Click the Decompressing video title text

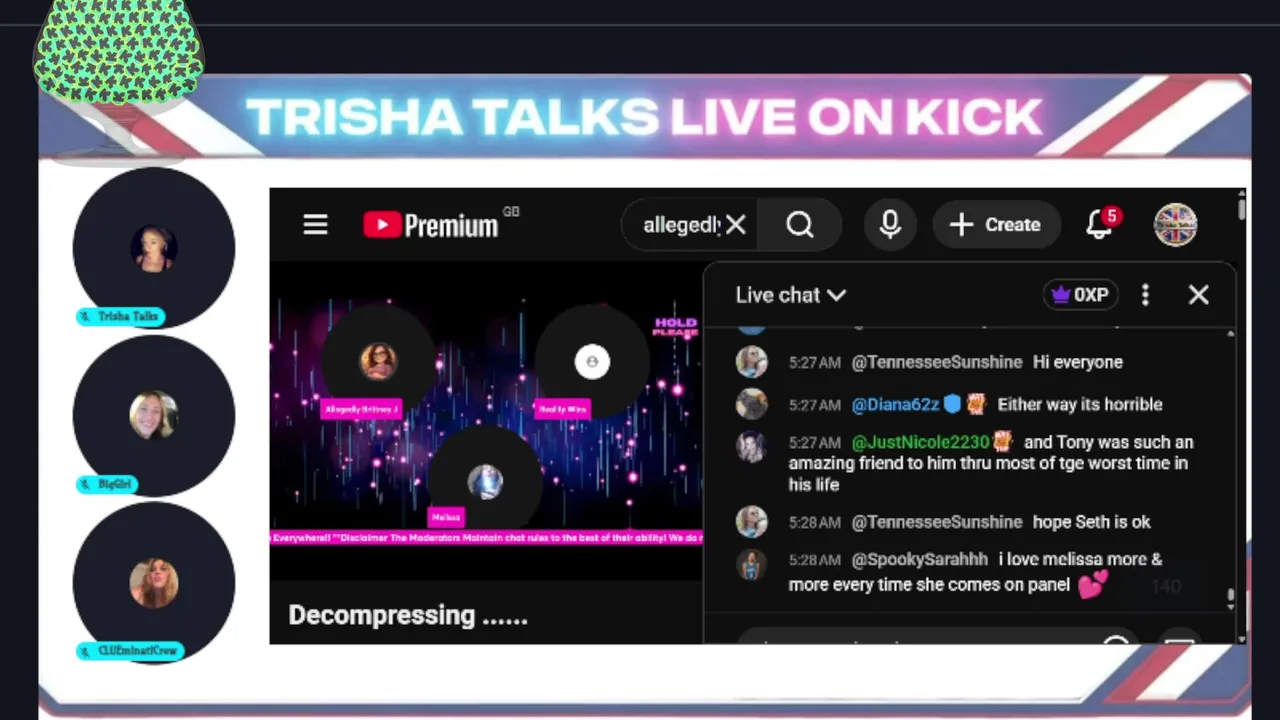tap(408, 615)
